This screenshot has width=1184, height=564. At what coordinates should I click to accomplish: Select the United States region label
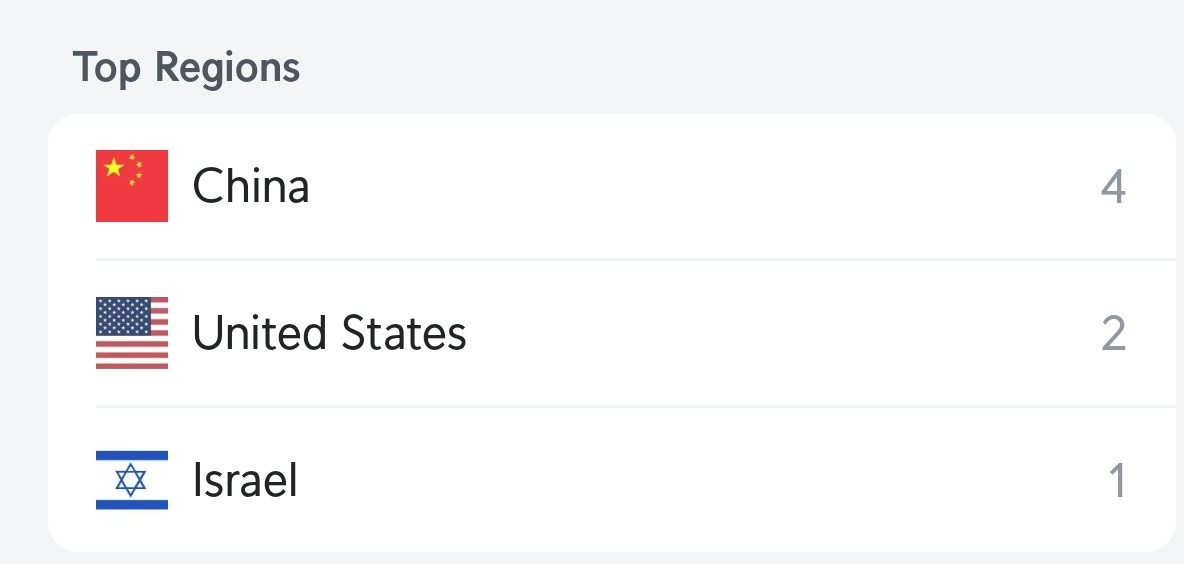(329, 333)
